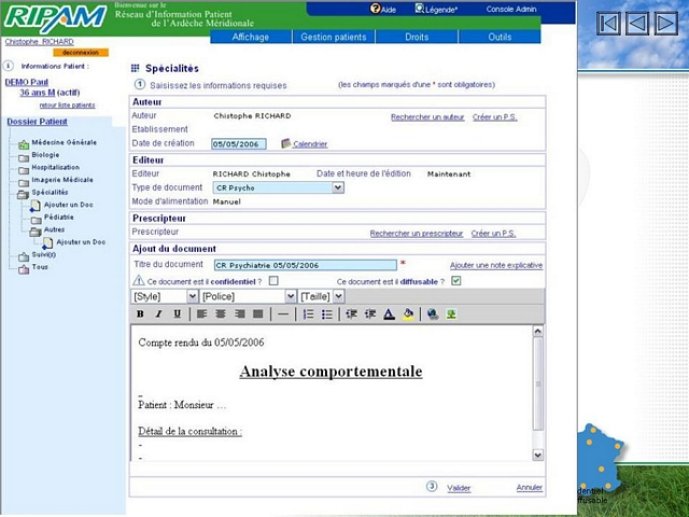Open the Autres subfolder
689x517 pixels.
pos(36,231)
